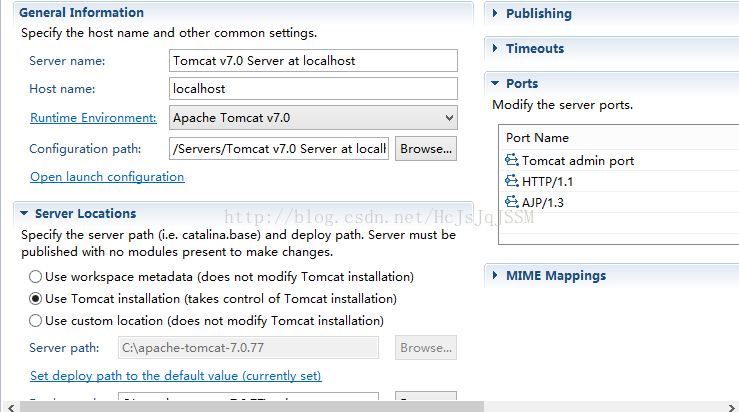739x412 pixels.
Task: Collapse the Ports section
Action: click(x=495, y=83)
